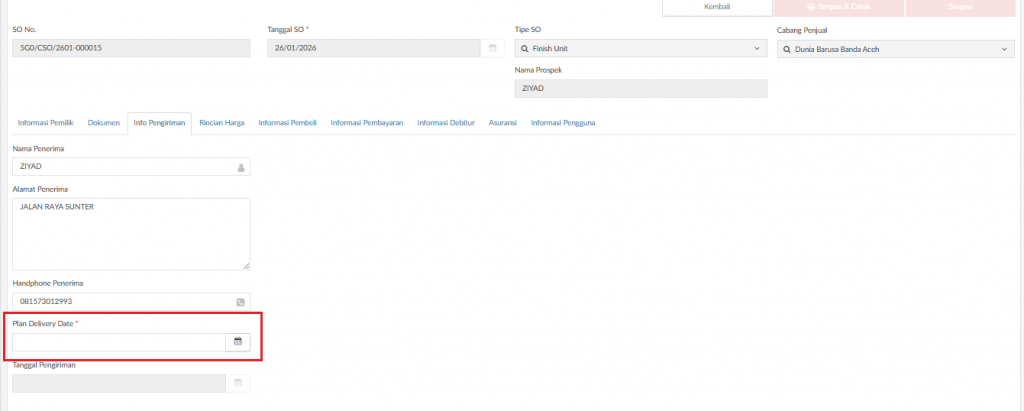Click into the Plan Delivery Date field
Viewport: 1024px width, 411px height.
coord(118,342)
